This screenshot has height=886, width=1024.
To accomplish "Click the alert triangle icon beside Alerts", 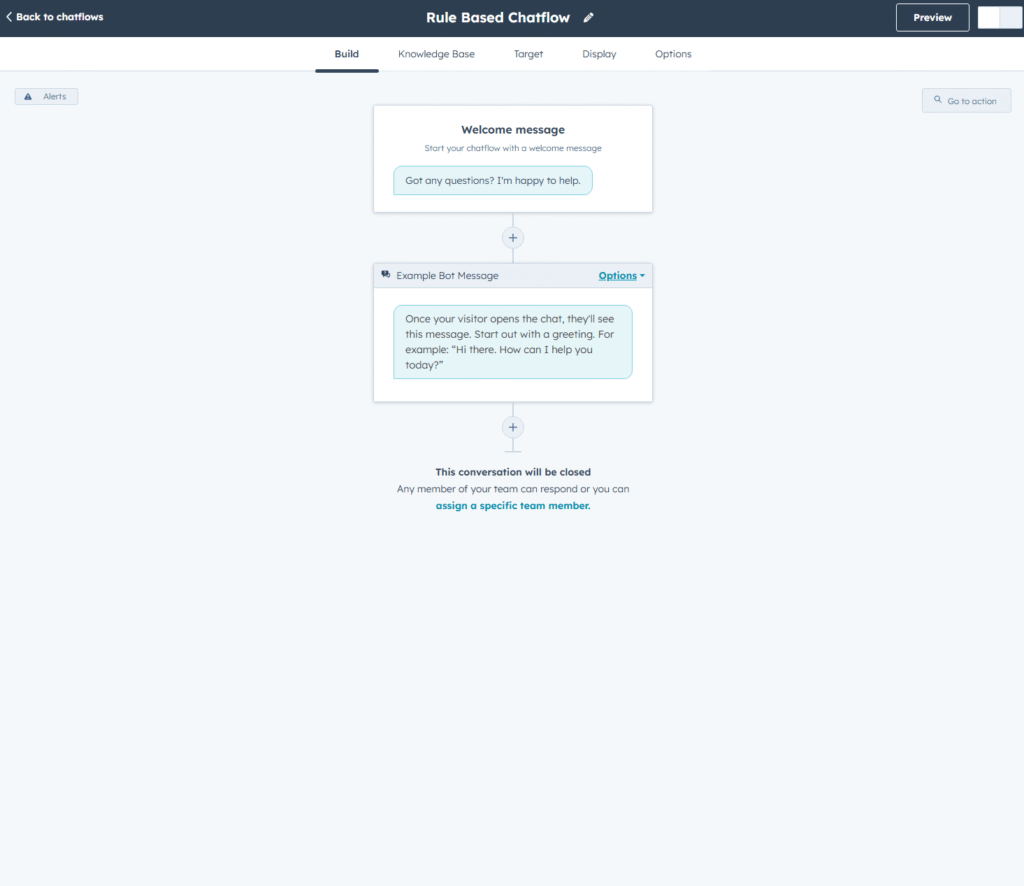I will (26, 96).
